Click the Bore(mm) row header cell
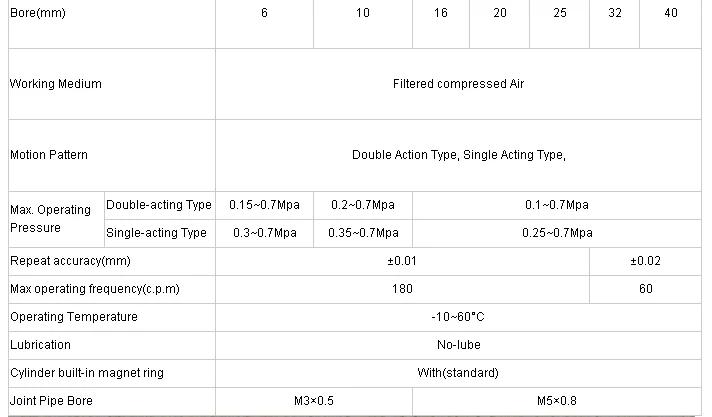Screen dimensions: 712x417 click(38, 14)
